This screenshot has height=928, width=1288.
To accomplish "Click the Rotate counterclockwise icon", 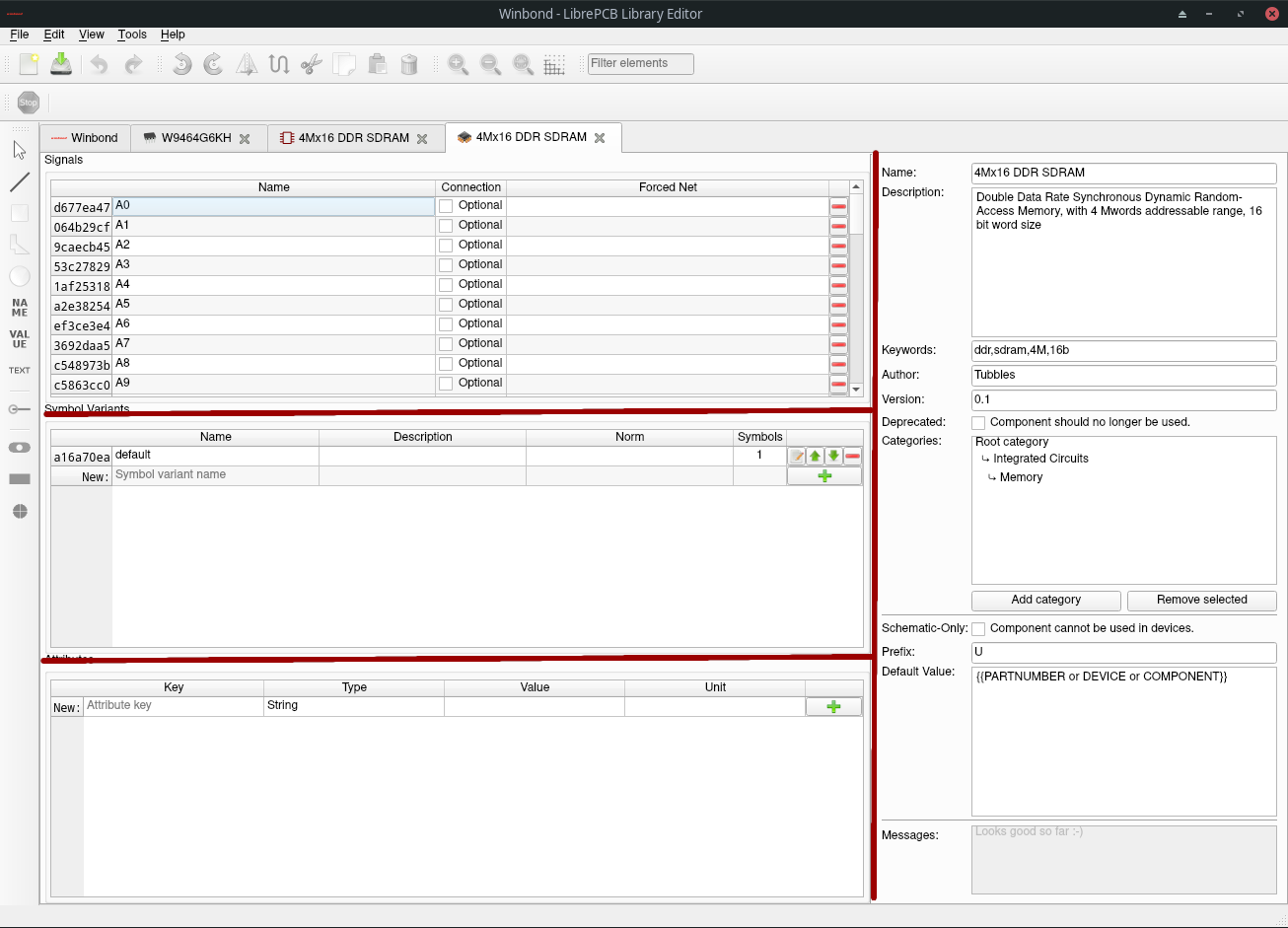I will coord(181,65).
